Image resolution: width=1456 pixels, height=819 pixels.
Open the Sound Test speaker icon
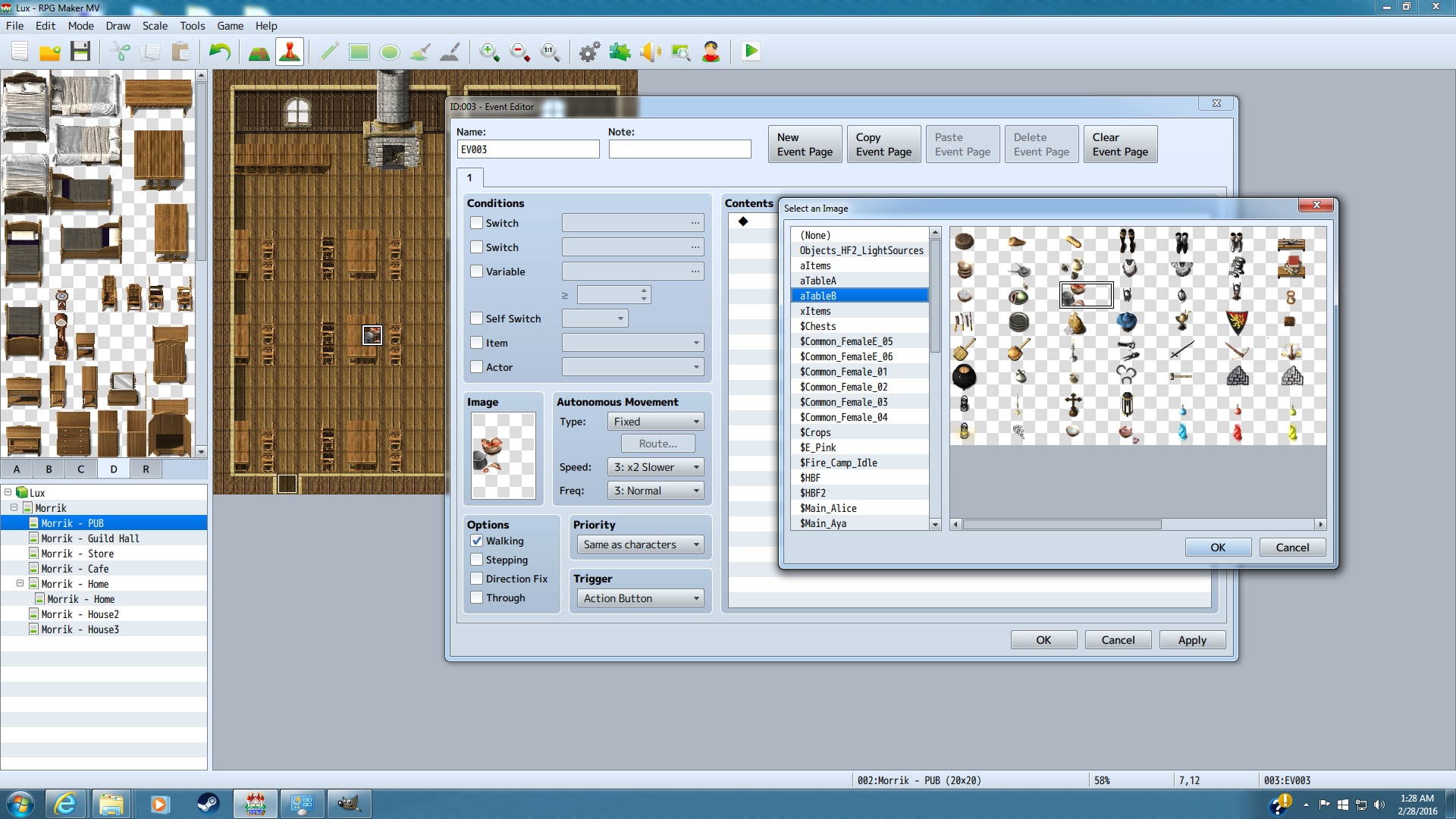[650, 52]
